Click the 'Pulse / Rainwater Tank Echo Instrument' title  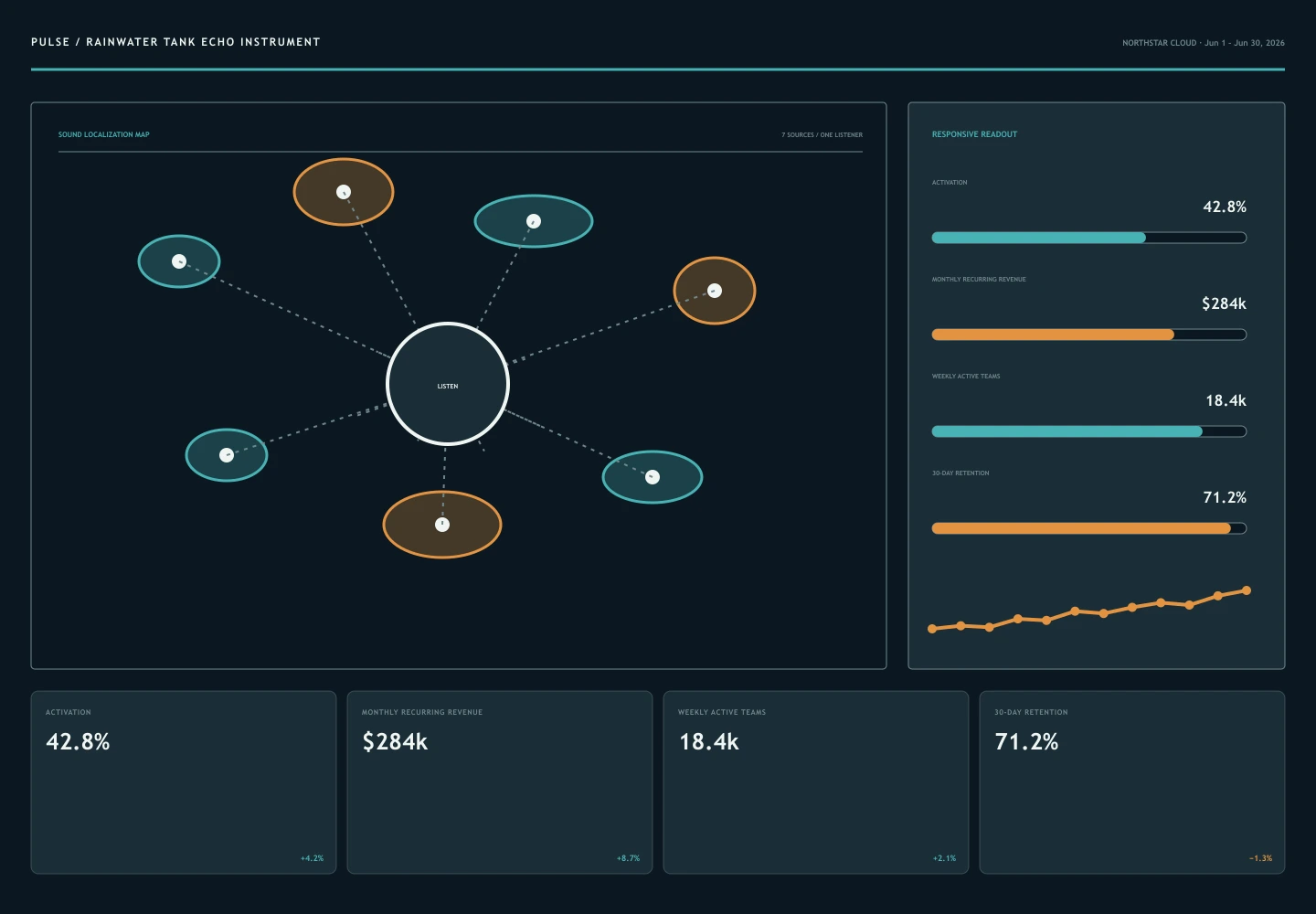pos(175,42)
